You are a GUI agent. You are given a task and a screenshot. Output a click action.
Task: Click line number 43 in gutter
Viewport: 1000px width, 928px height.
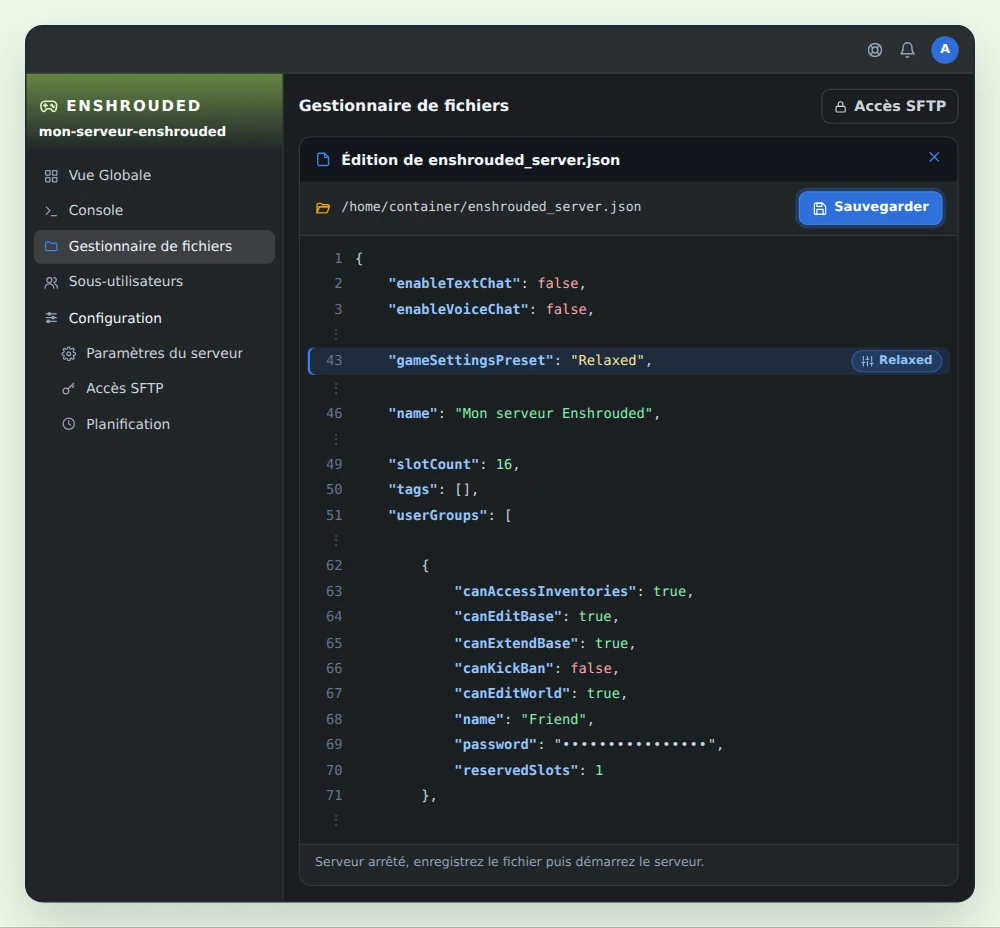pyautogui.click(x=334, y=360)
